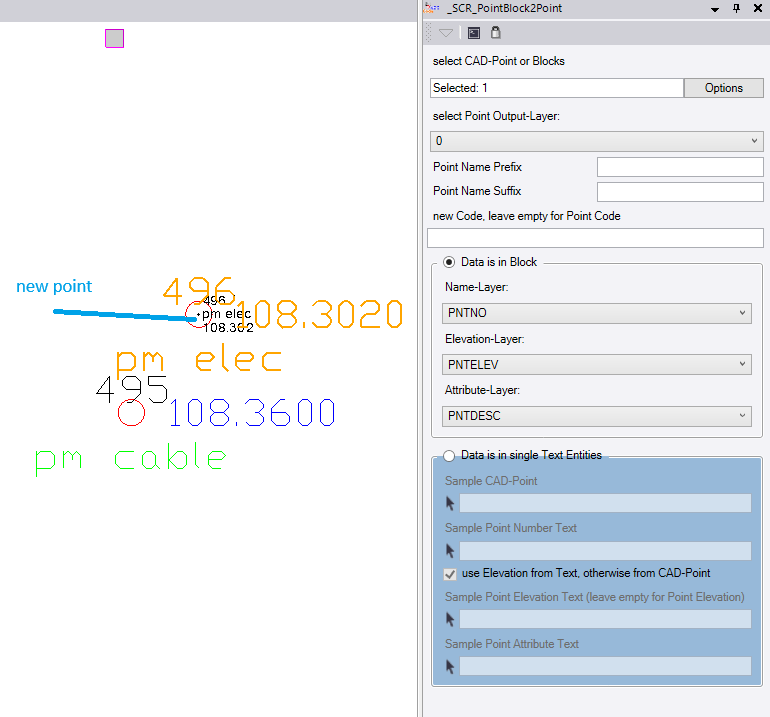Toggle use Elevation from Text checkbox

[x=450, y=574]
